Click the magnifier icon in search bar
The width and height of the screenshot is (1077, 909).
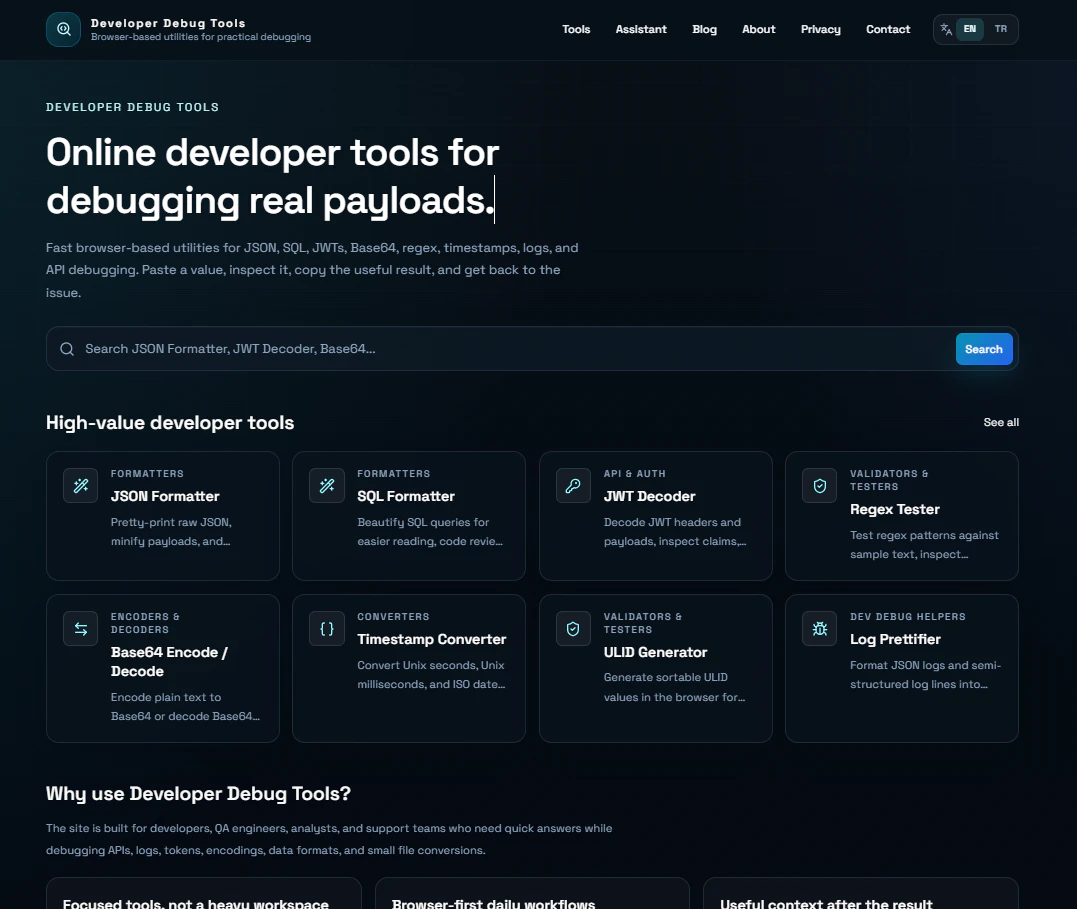[x=67, y=349]
